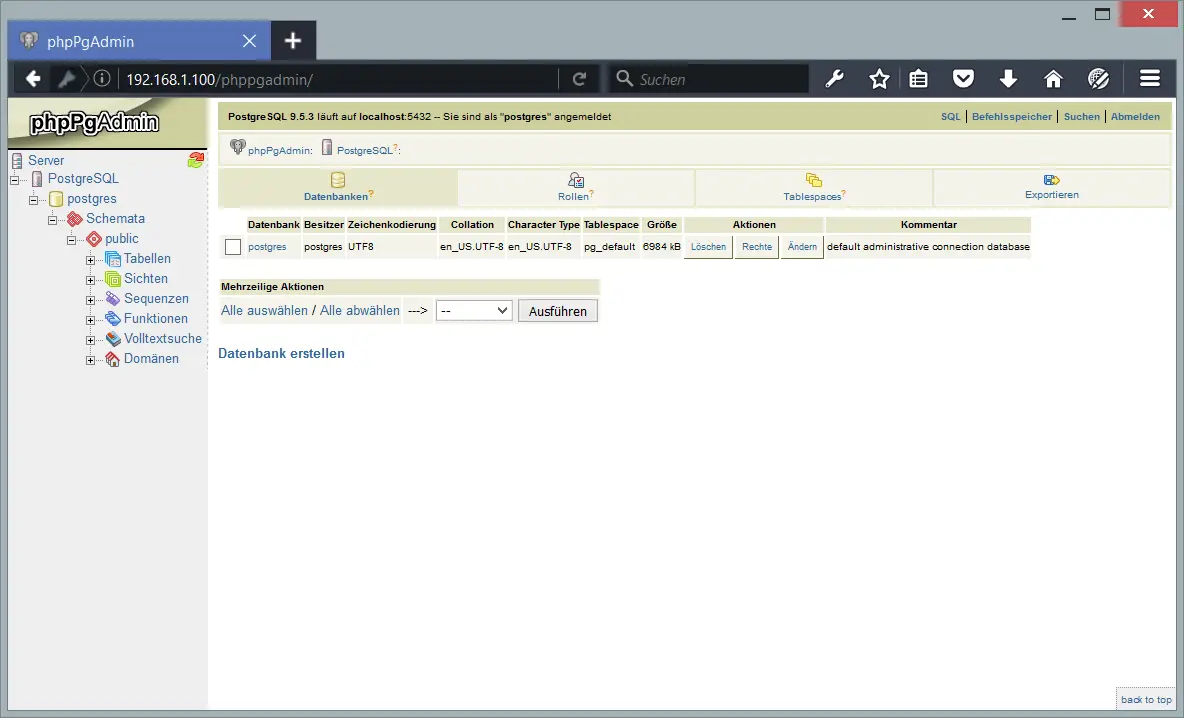1184x718 pixels.
Task: Click the Alle auswählen link
Action: tap(264, 311)
